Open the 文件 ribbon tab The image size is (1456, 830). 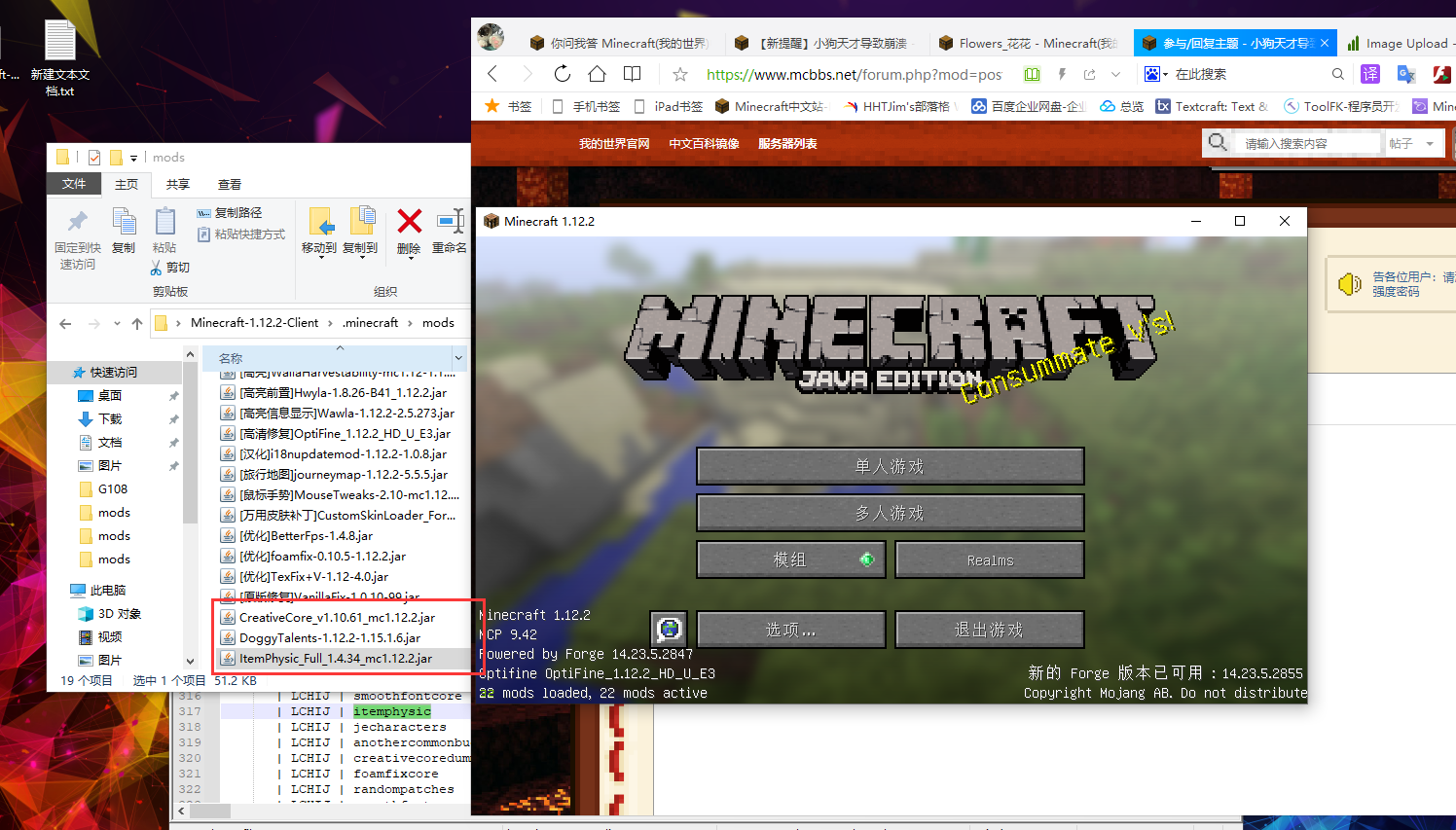(74, 184)
